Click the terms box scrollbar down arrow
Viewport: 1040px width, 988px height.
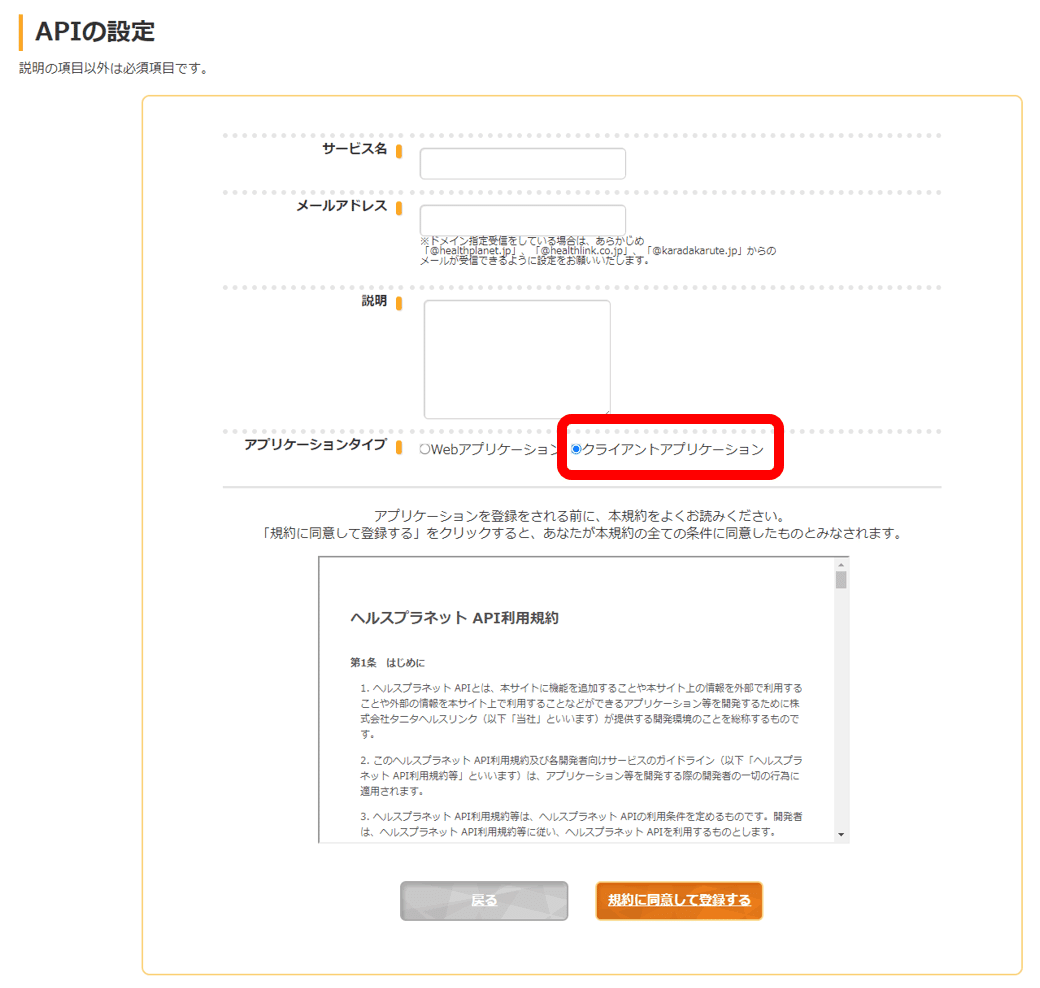click(841, 834)
